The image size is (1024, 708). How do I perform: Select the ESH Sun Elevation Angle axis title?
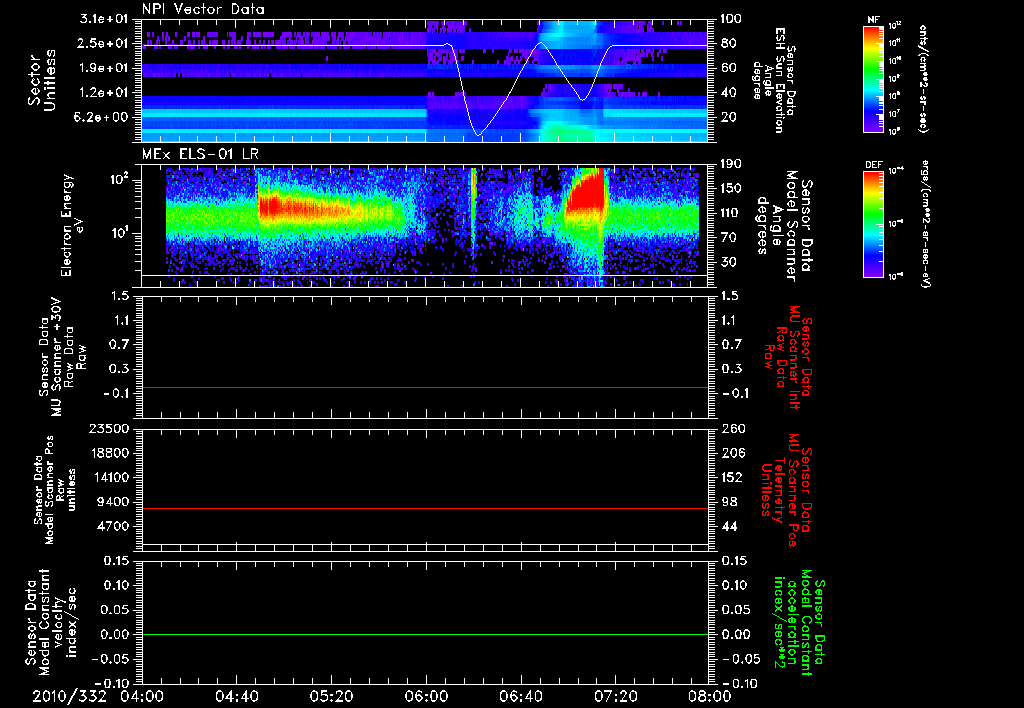tap(774, 80)
